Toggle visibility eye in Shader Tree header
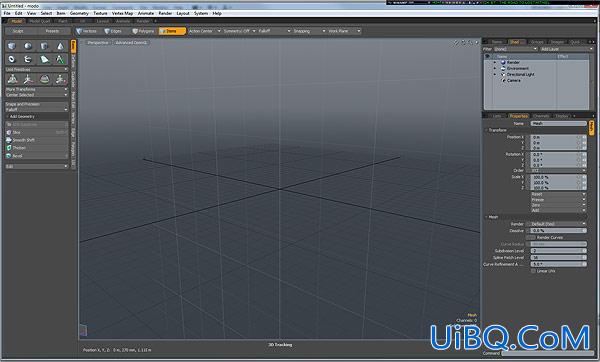The image size is (600, 362). click(x=488, y=56)
